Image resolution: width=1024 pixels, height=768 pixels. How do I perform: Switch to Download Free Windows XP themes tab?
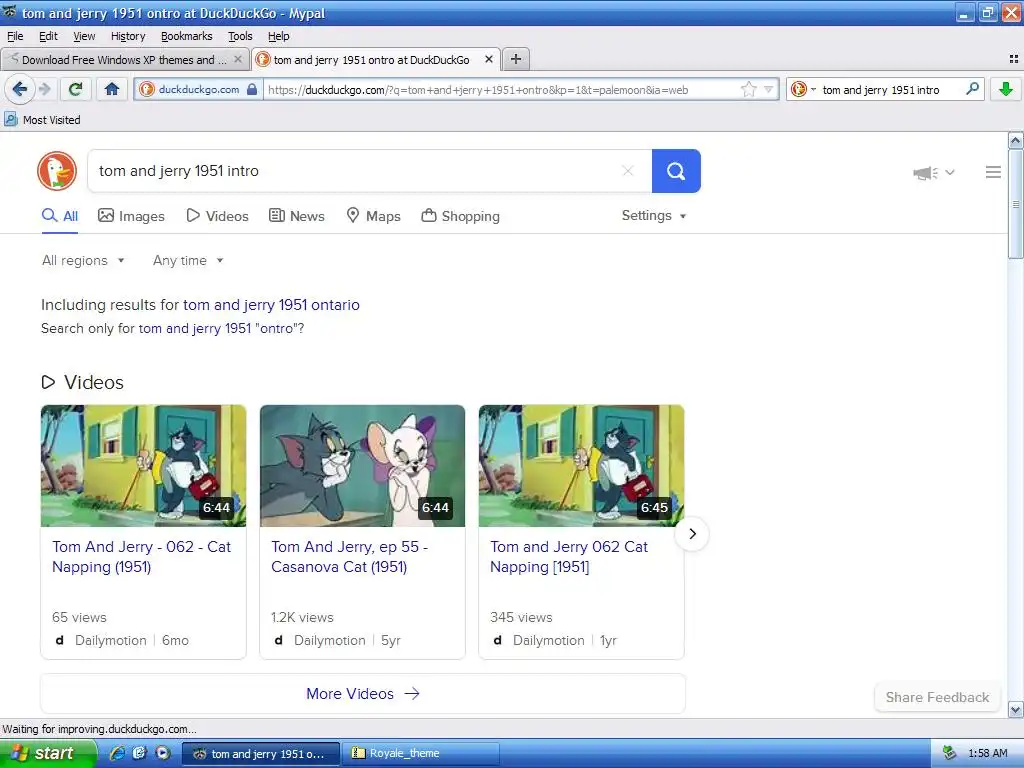point(124,59)
